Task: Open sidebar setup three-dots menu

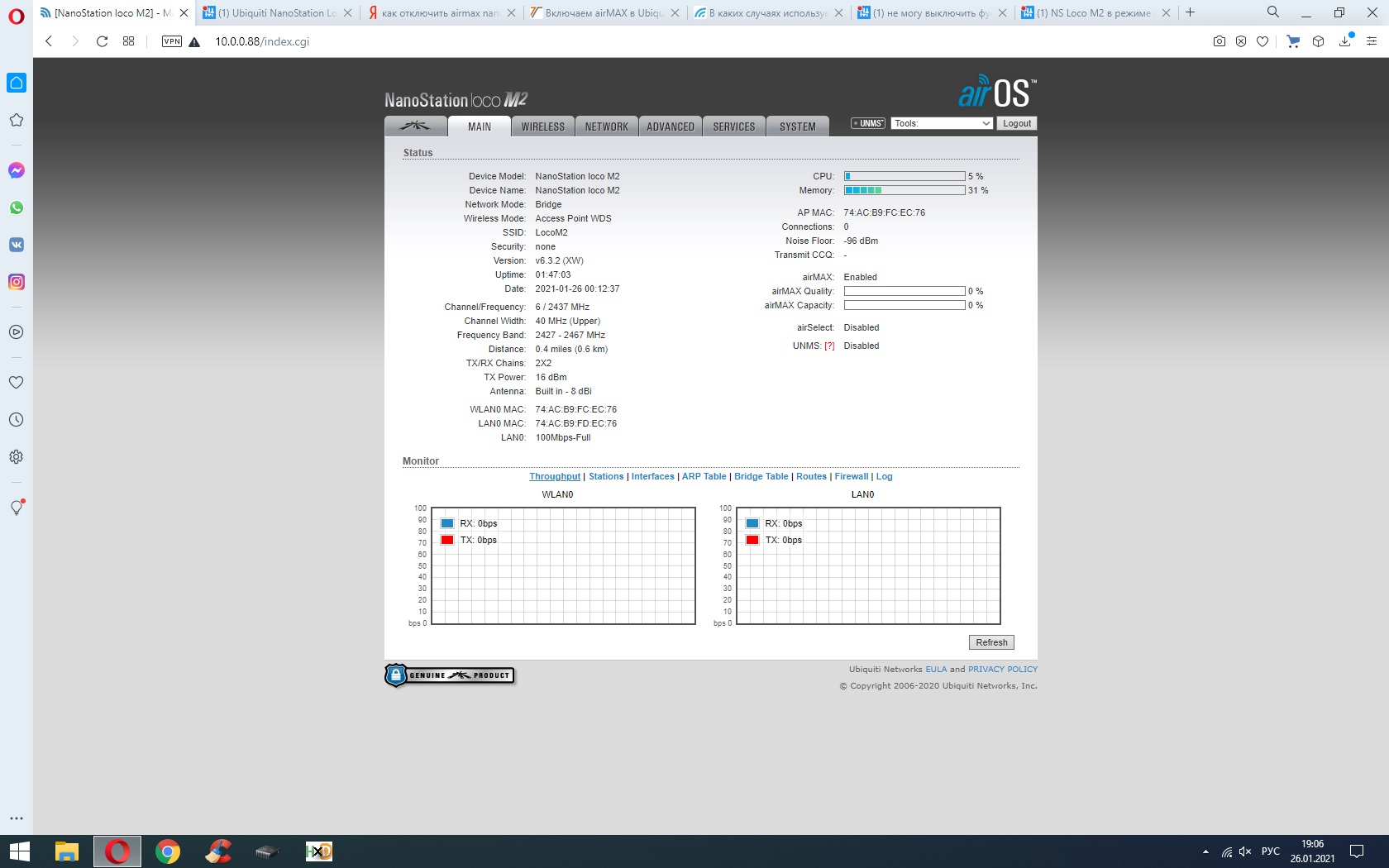Action: 17,818
